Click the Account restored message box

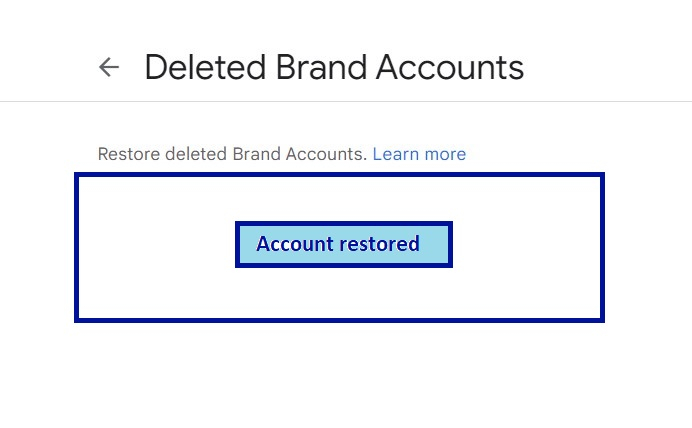344,244
